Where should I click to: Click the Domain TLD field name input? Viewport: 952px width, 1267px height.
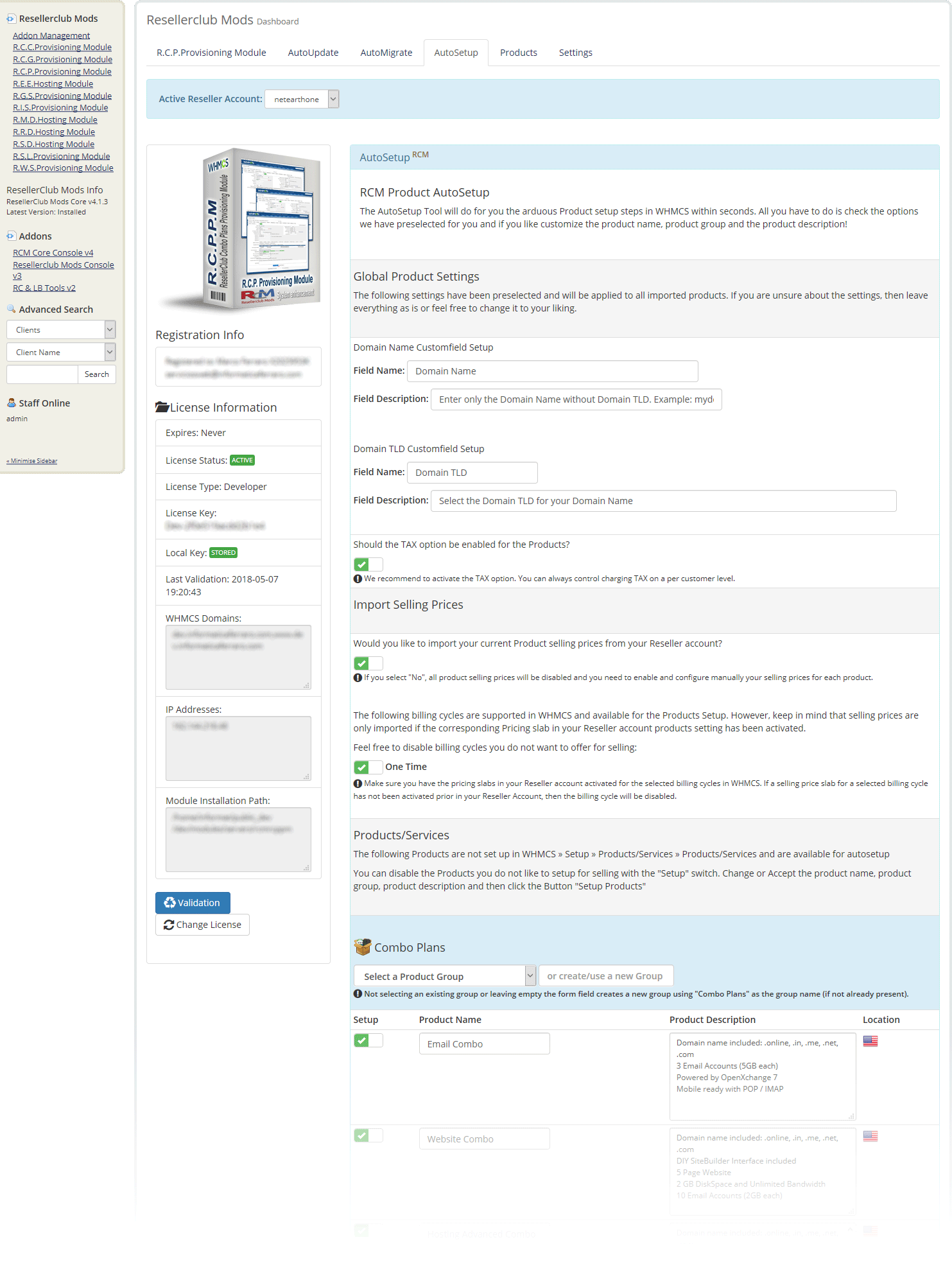(x=472, y=473)
